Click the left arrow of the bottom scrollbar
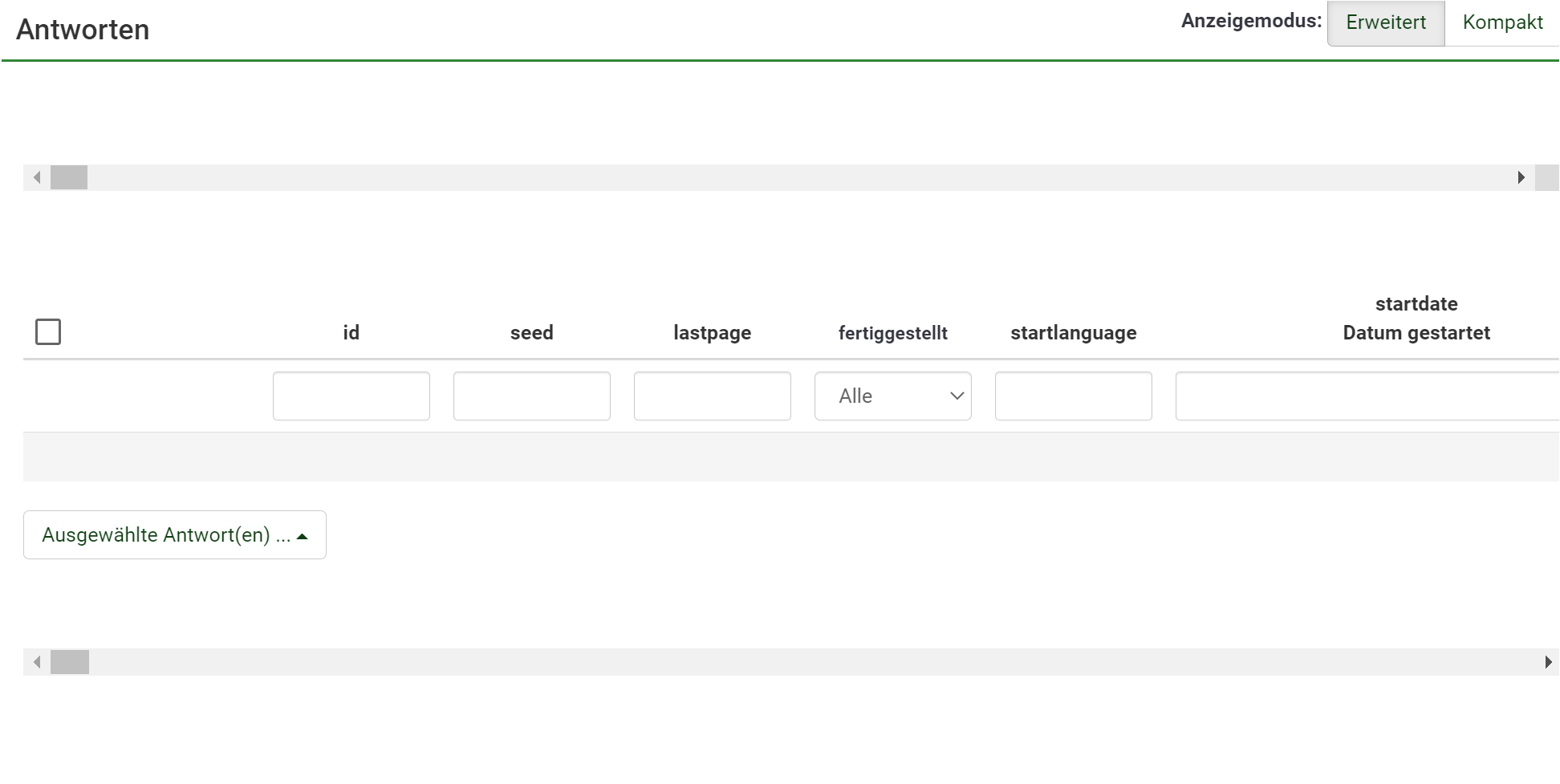Image resolution: width=1560 pixels, height=784 pixels. pyautogui.click(x=37, y=662)
